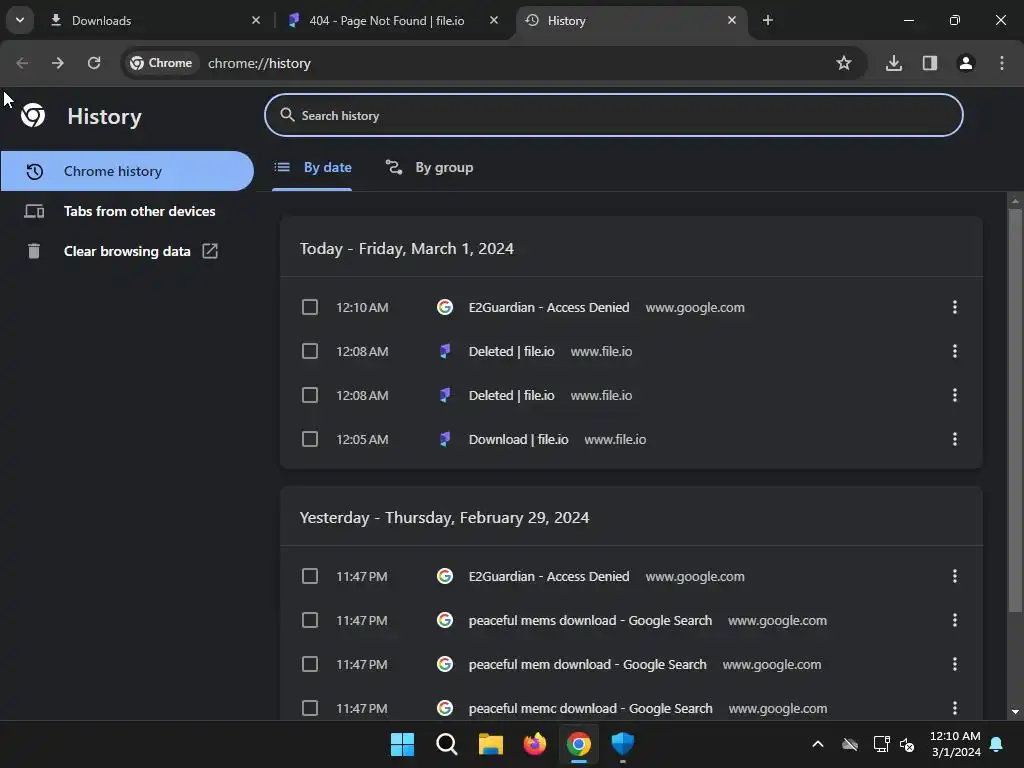Open the Chrome profile avatar
Image resolution: width=1024 pixels, height=768 pixels.
966,63
